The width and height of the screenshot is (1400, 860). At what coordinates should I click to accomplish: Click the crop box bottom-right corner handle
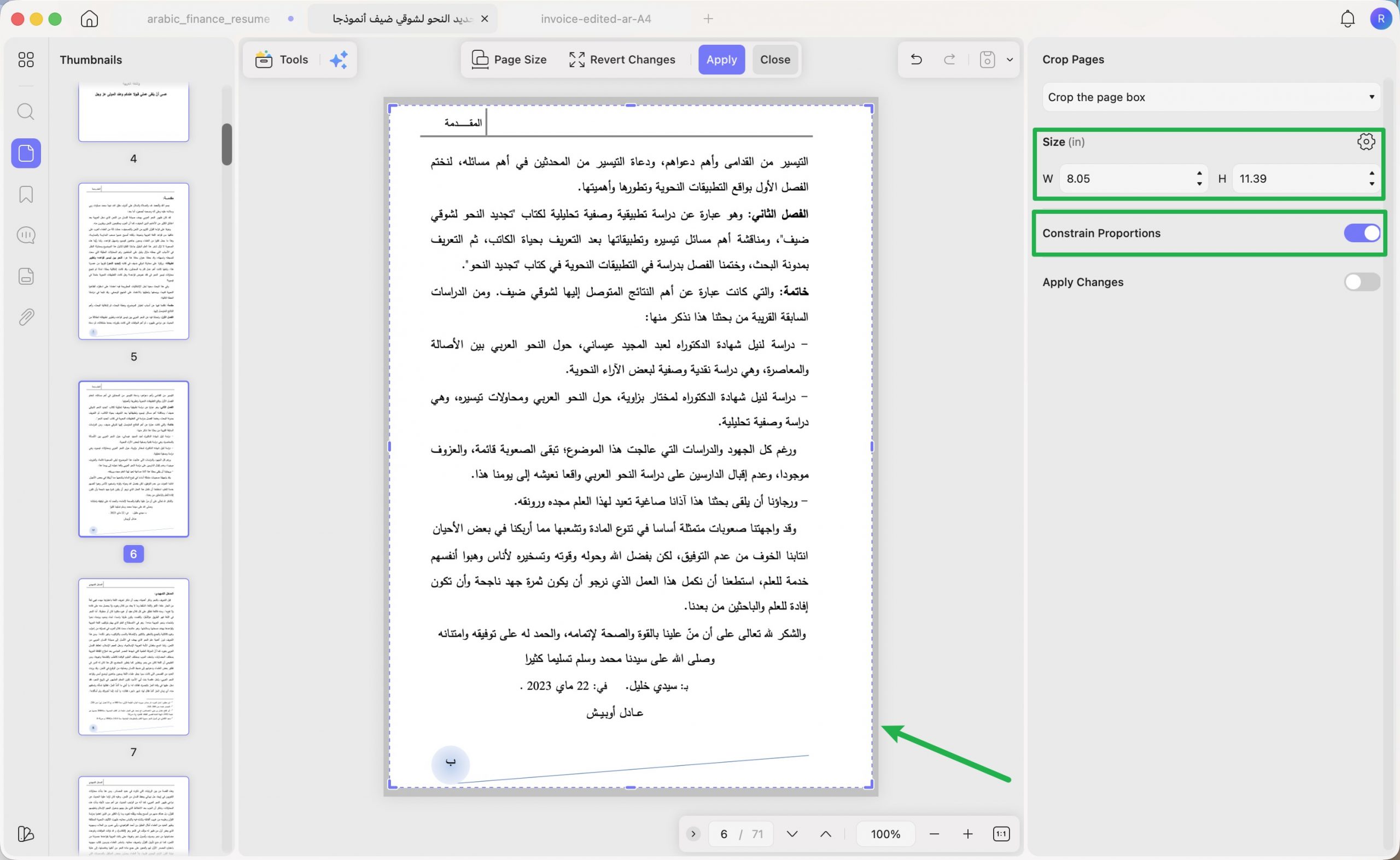click(868, 785)
